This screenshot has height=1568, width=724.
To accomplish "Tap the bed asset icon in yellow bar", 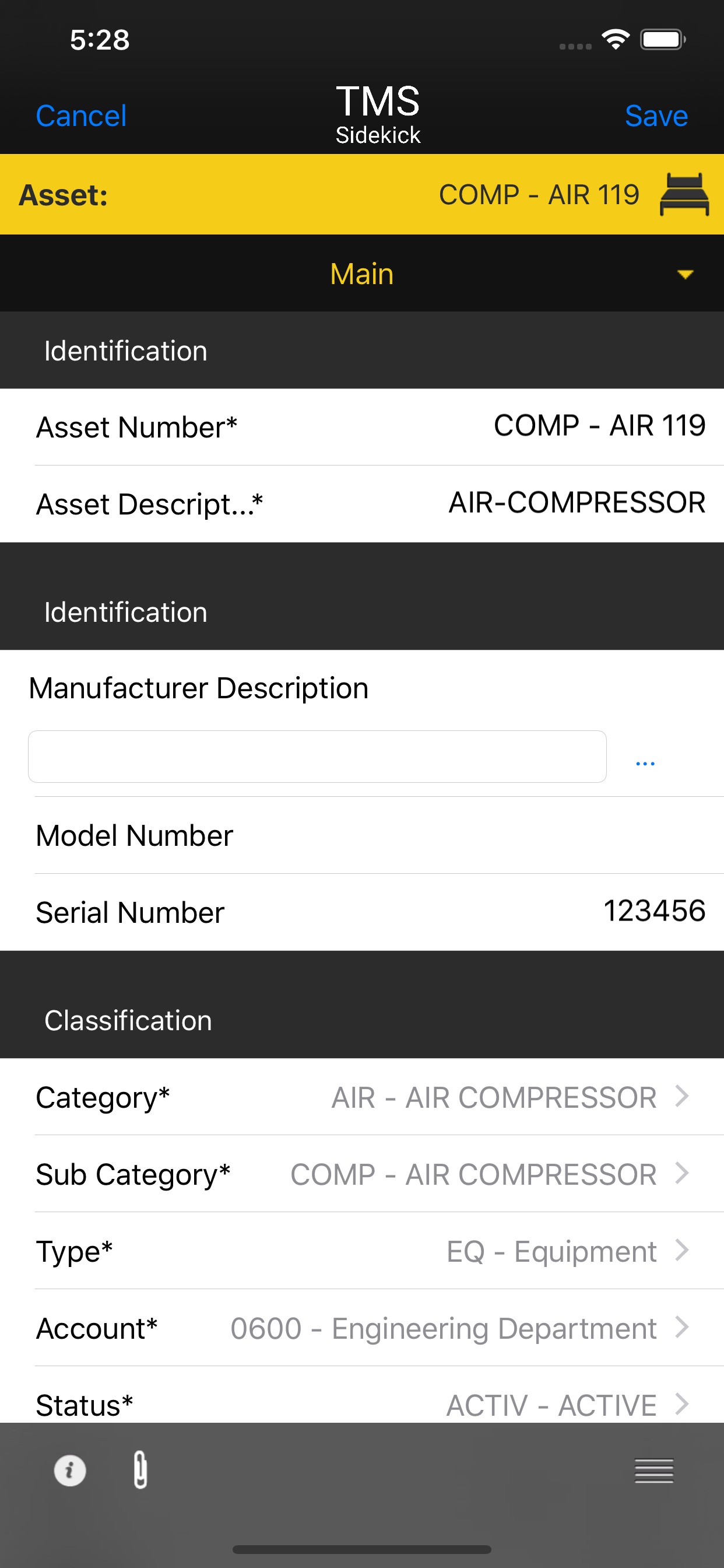I will (x=684, y=194).
